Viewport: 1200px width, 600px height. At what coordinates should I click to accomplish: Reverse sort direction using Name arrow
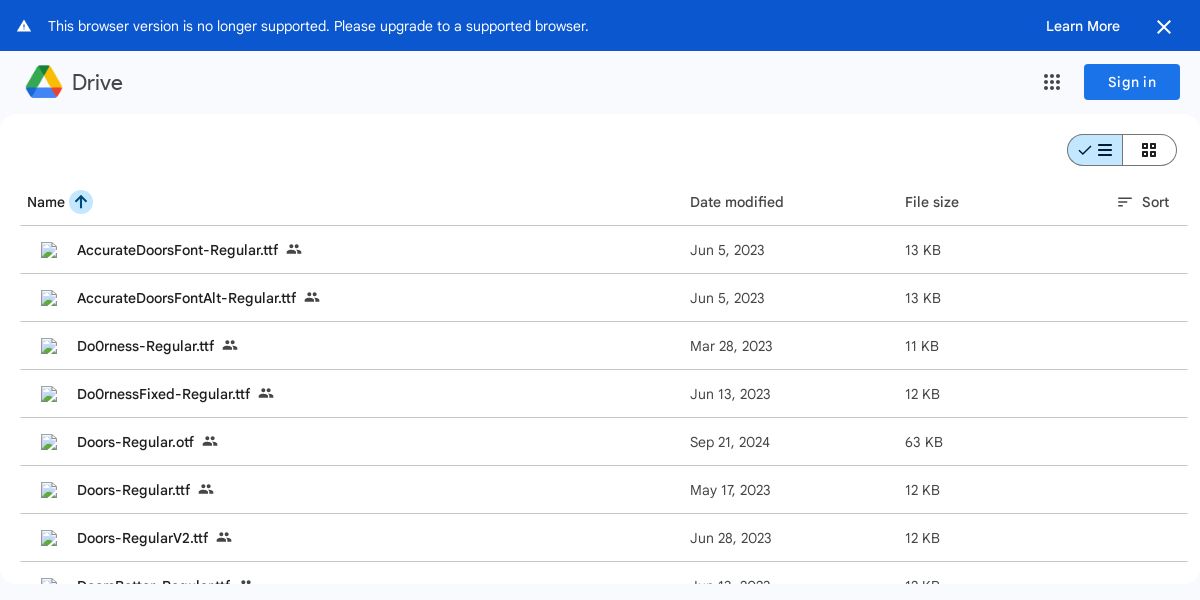coord(81,202)
